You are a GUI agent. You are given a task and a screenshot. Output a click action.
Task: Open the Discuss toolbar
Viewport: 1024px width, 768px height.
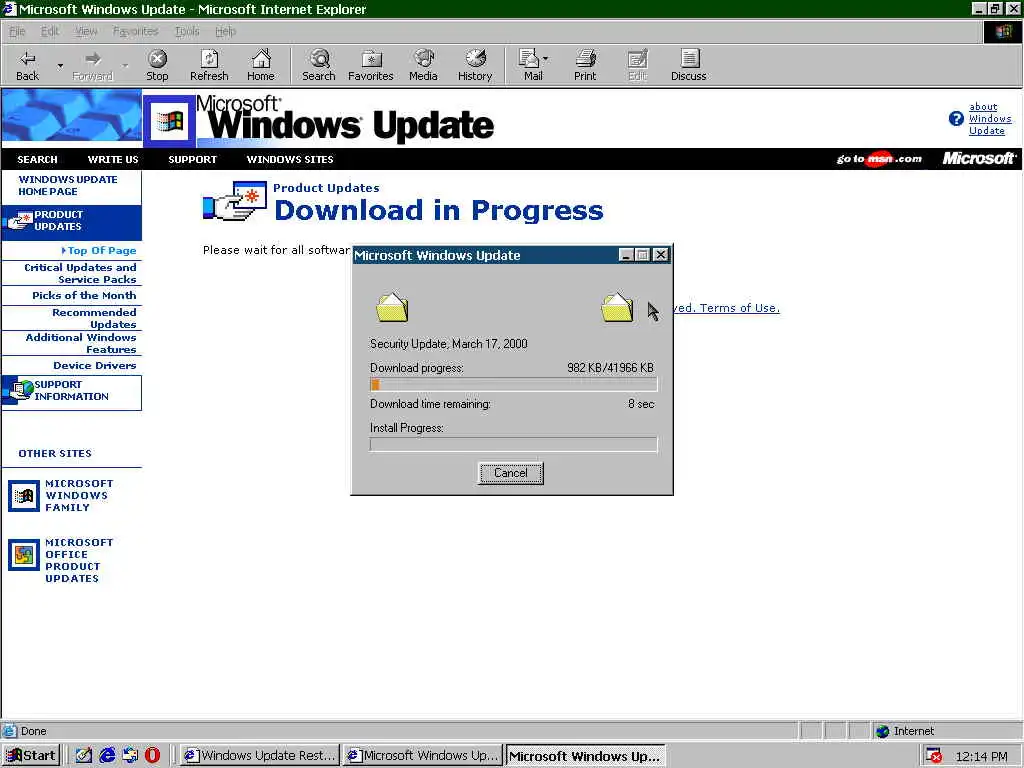[x=688, y=65]
